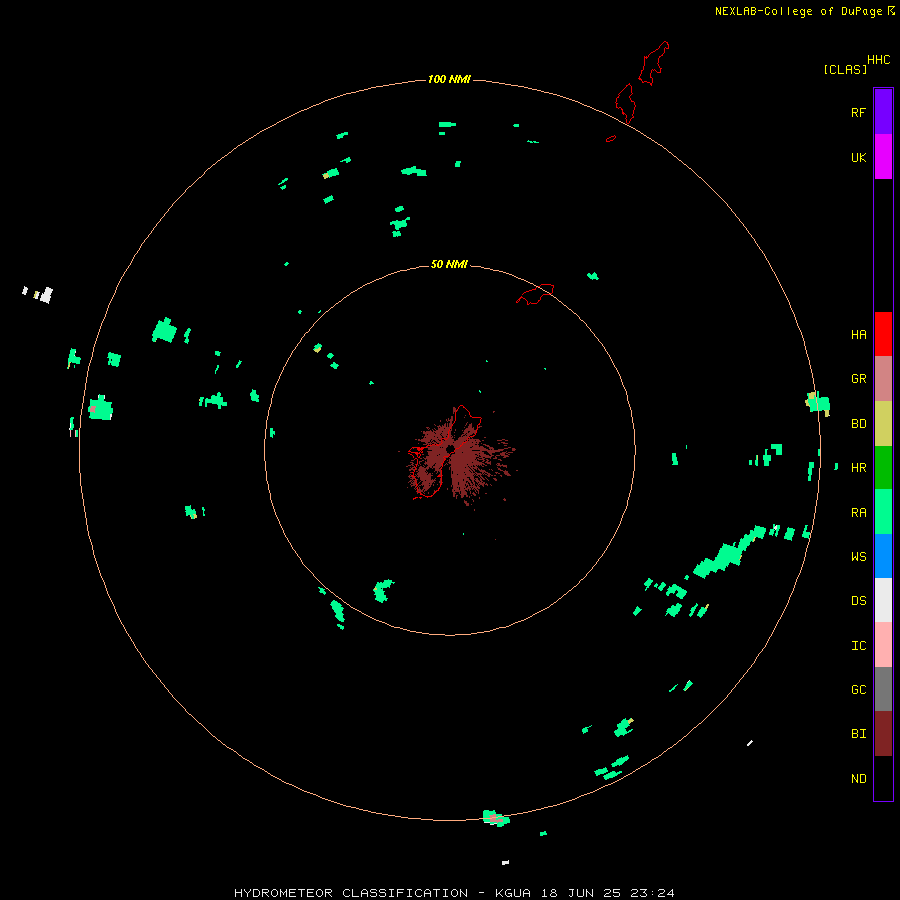Click the HR legend label
Screen dimensions: 900x900
click(858, 468)
